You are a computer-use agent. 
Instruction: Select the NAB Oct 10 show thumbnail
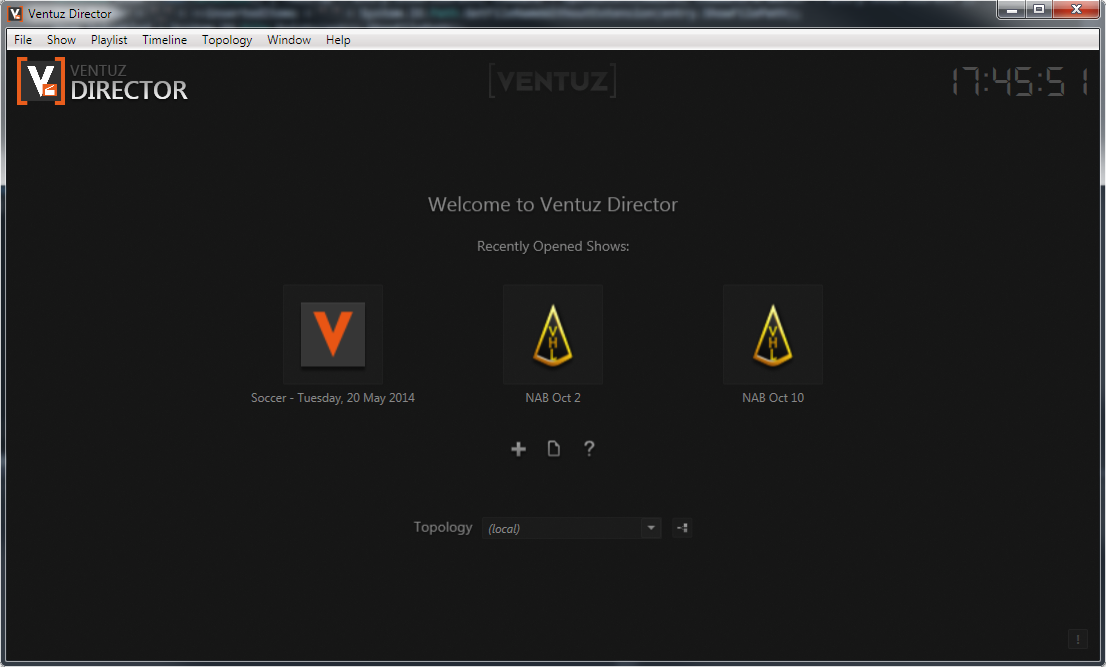(x=773, y=334)
